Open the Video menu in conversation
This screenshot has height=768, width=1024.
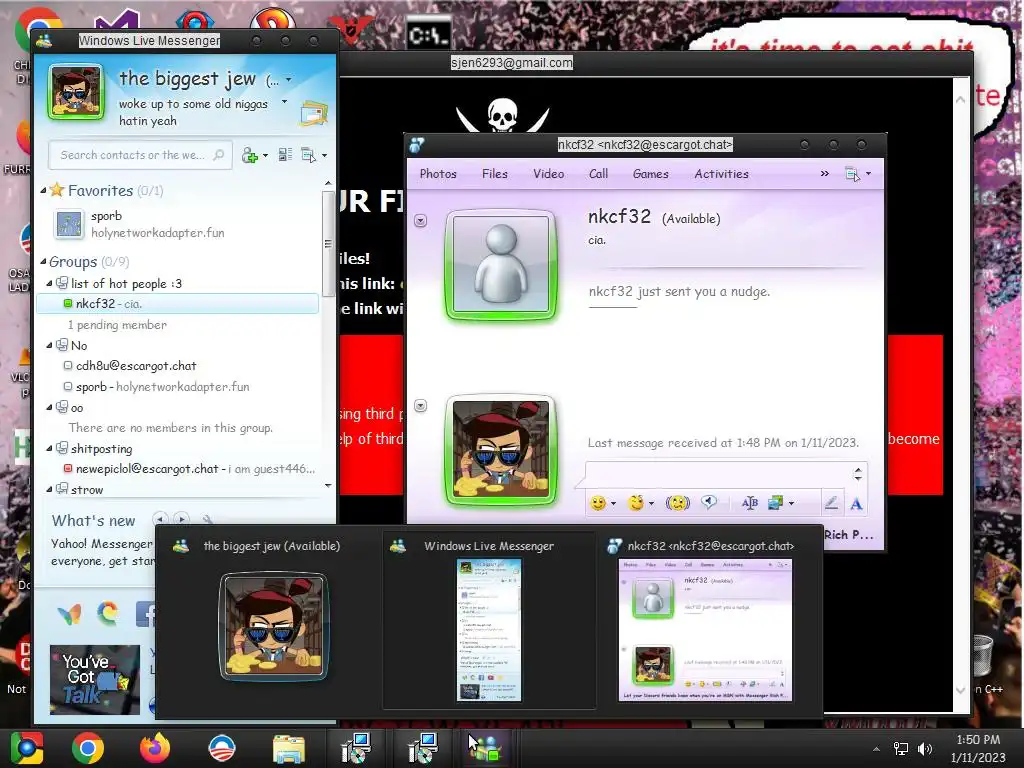pyautogui.click(x=549, y=174)
